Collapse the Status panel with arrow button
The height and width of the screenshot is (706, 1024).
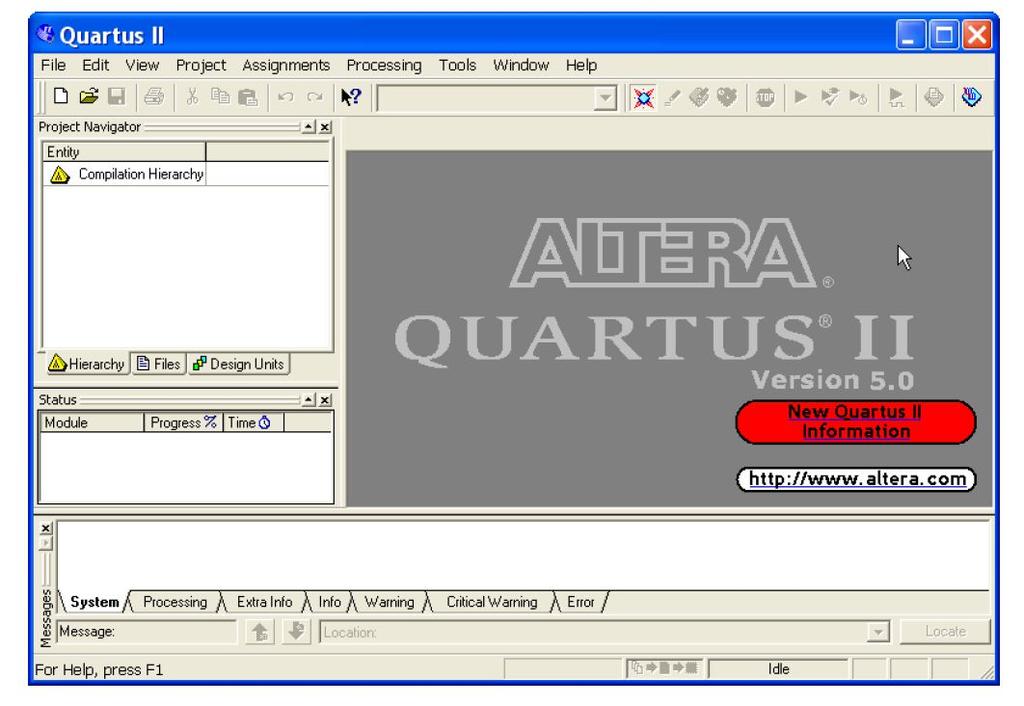pos(309,400)
